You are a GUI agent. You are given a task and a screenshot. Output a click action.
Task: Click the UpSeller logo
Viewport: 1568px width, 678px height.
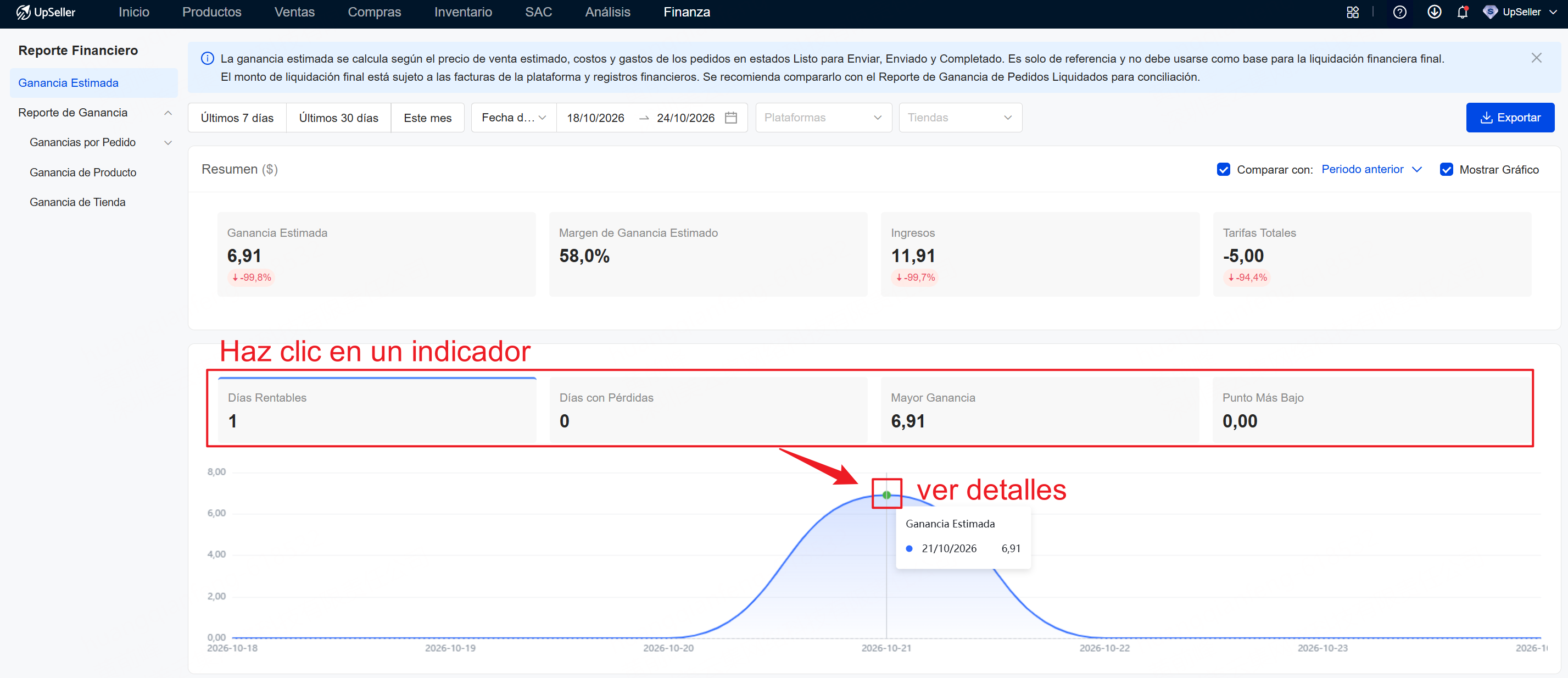pyautogui.click(x=46, y=12)
